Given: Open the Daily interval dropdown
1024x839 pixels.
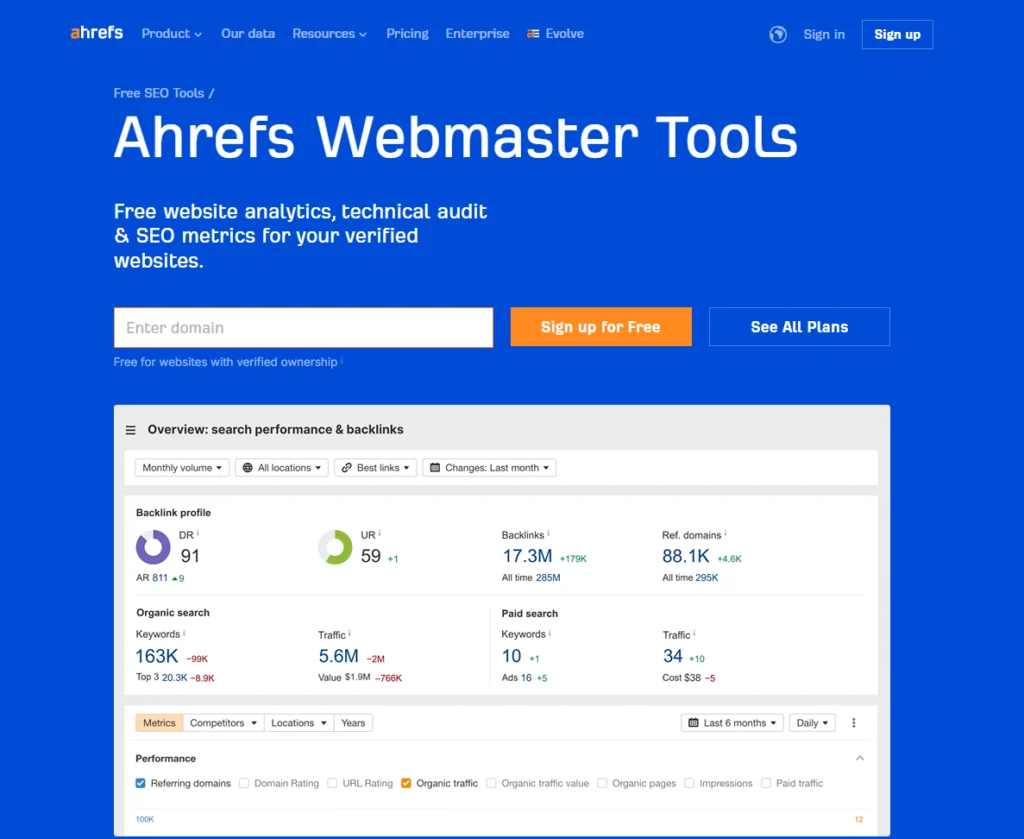Looking at the screenshot, I should 812,723.
